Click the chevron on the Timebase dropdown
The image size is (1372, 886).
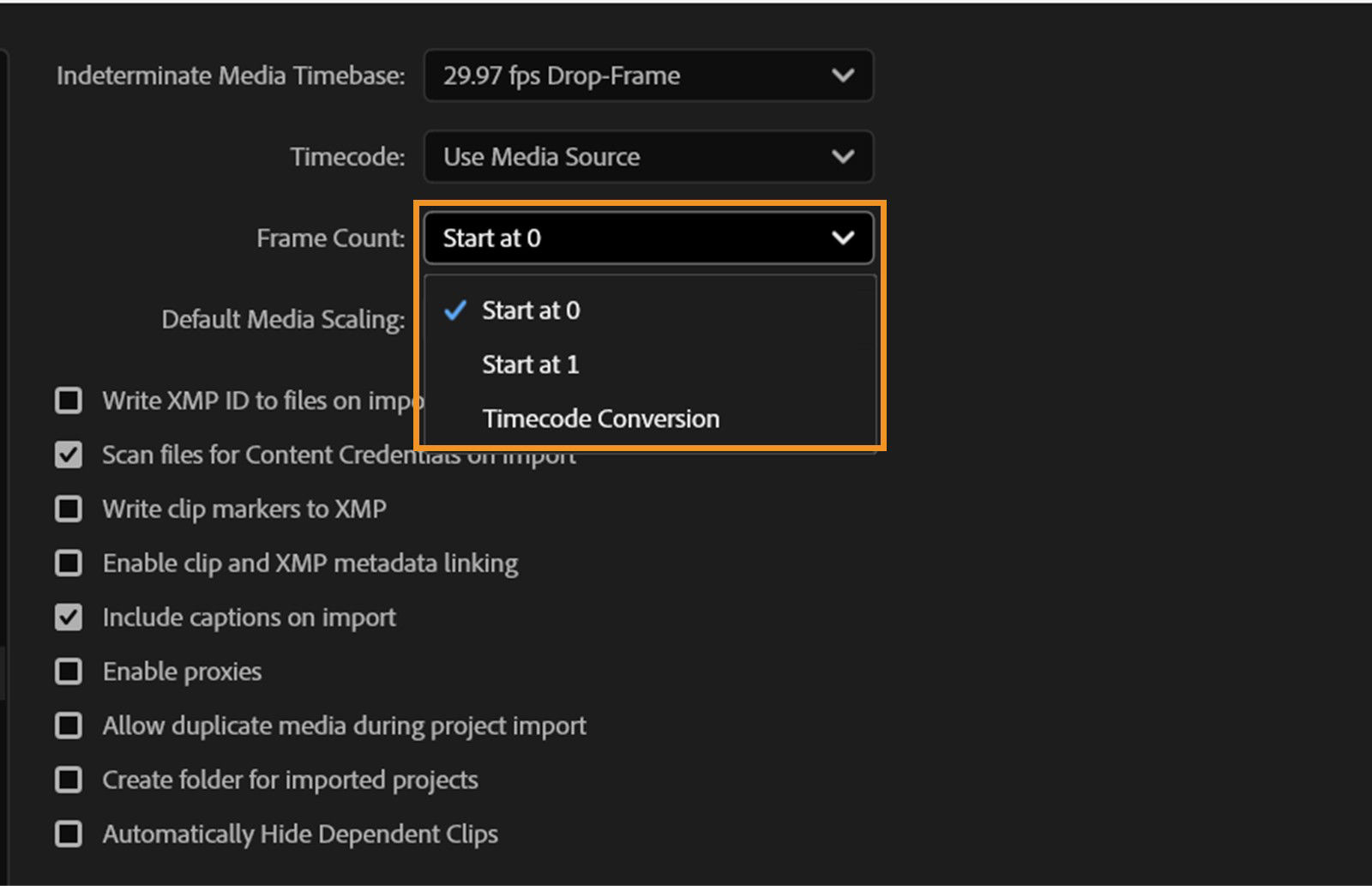click(842, 75)
